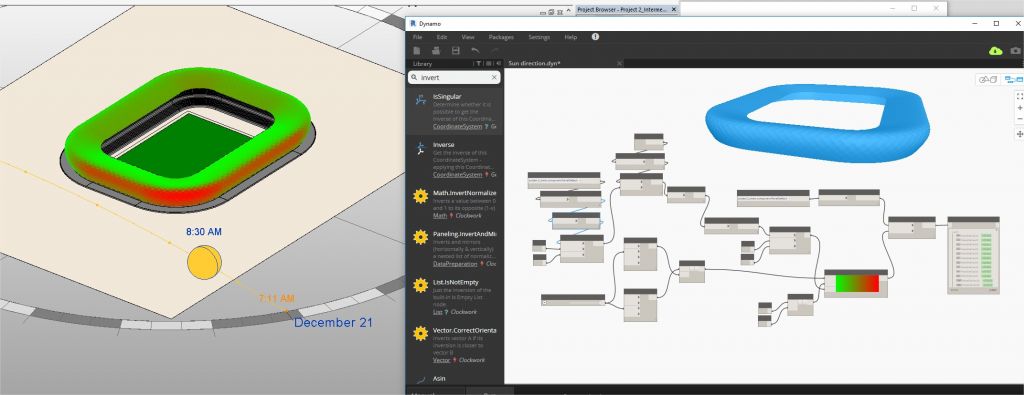This screenshot has width=1024, height=395.
Task: Open the Packages menu
Action: 501,37
